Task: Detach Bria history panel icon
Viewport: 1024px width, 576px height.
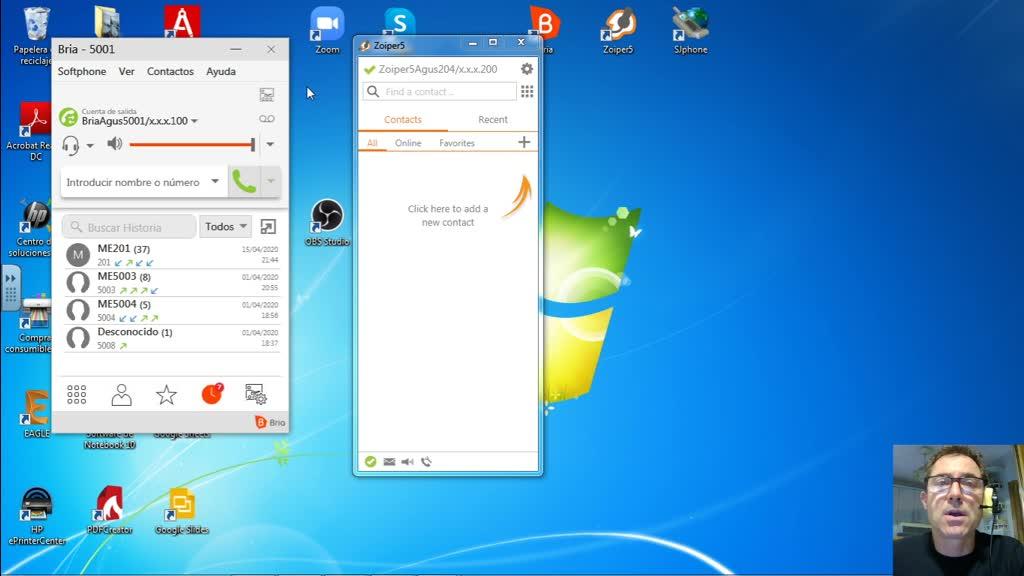Action: 268,227
